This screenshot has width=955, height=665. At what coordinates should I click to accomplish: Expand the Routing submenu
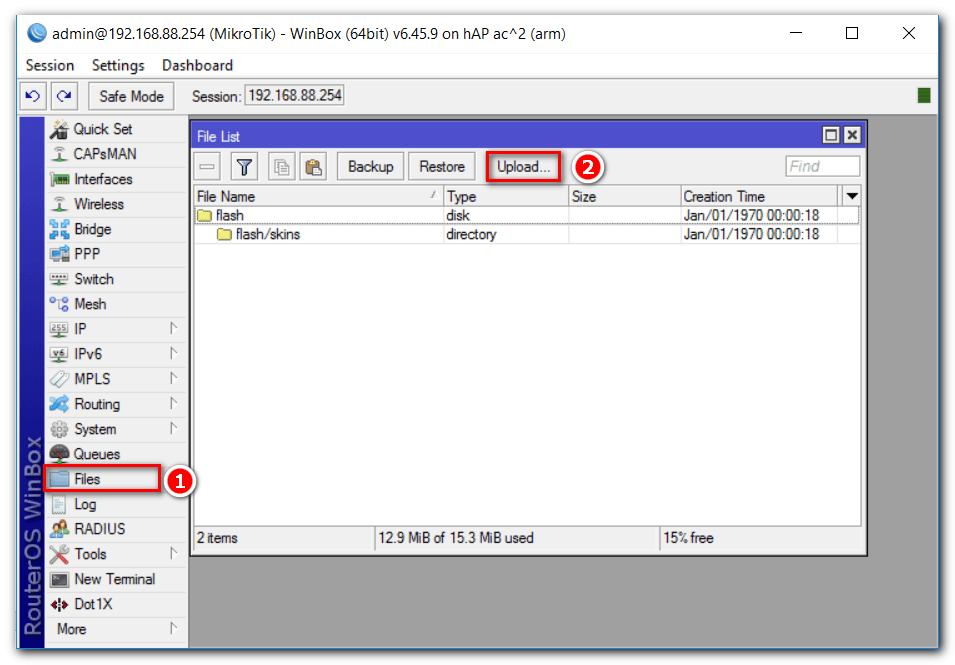pyautogui.click(x=110, y=404)
